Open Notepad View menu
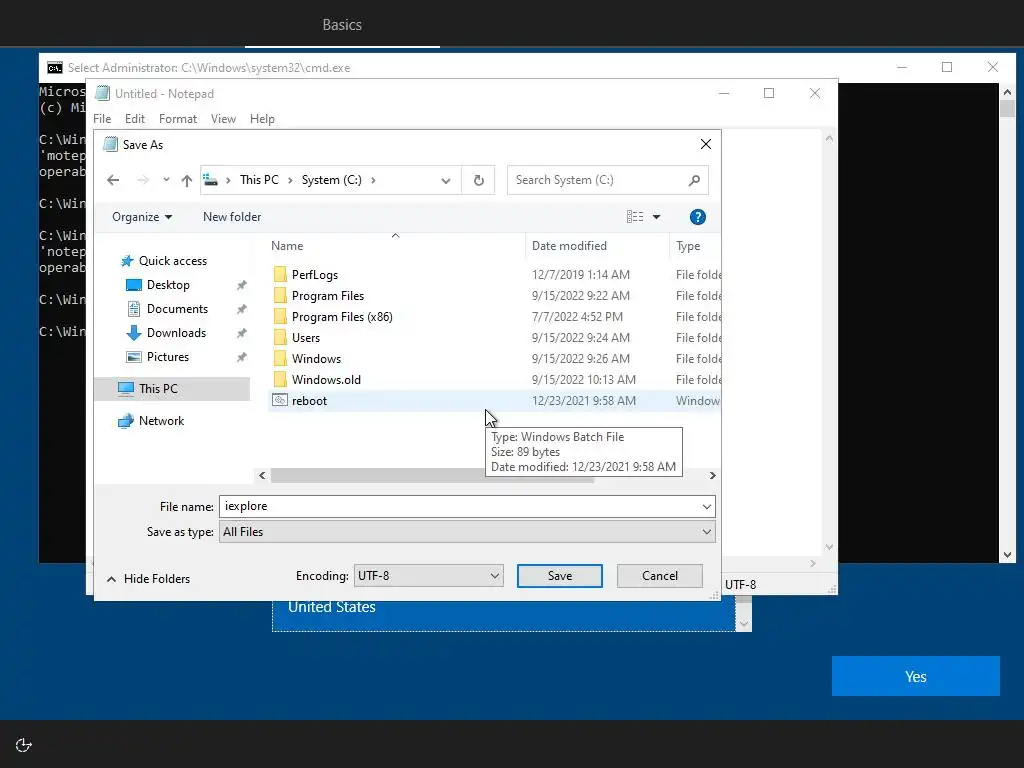The height and width of the screenshot is (768, 1024). [x=223, y=119]
